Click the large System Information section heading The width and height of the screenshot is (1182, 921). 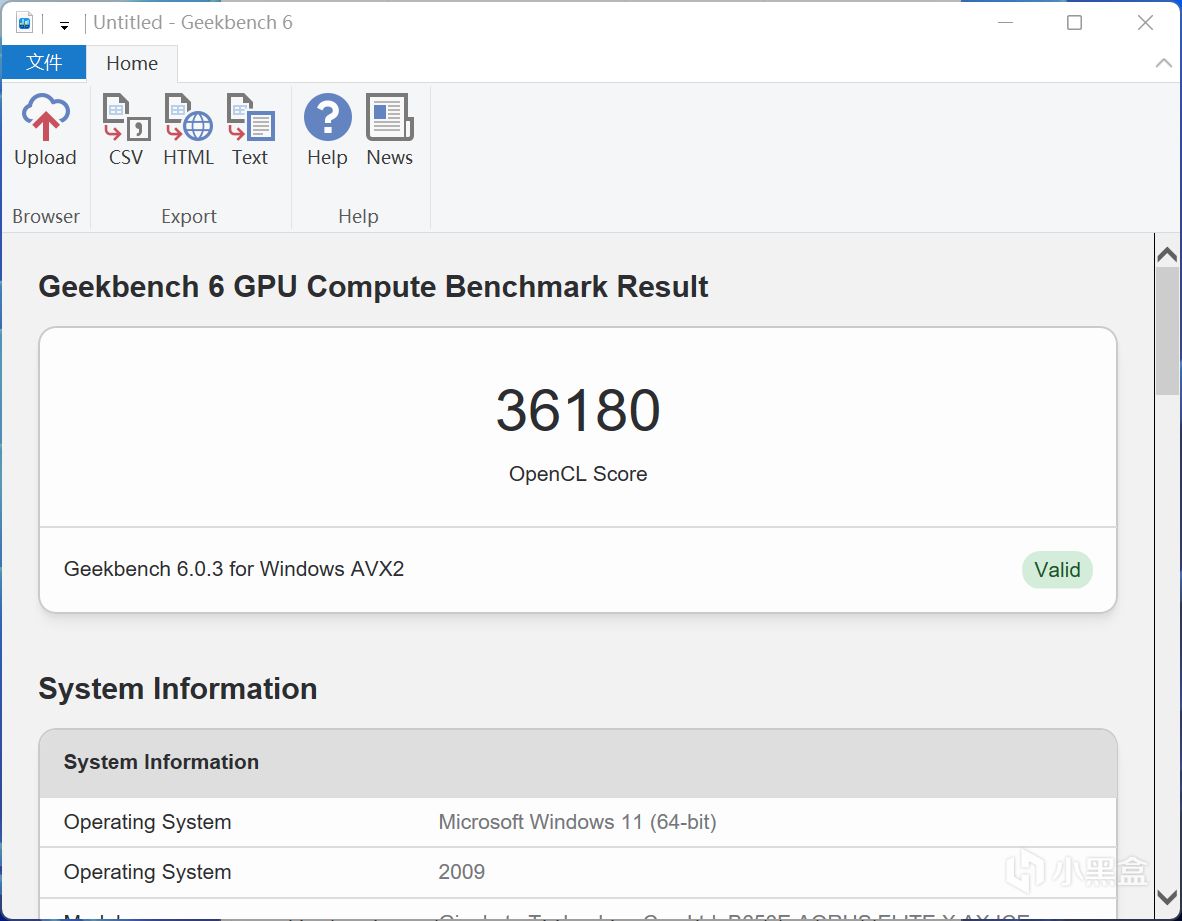[x=178, y=689]
